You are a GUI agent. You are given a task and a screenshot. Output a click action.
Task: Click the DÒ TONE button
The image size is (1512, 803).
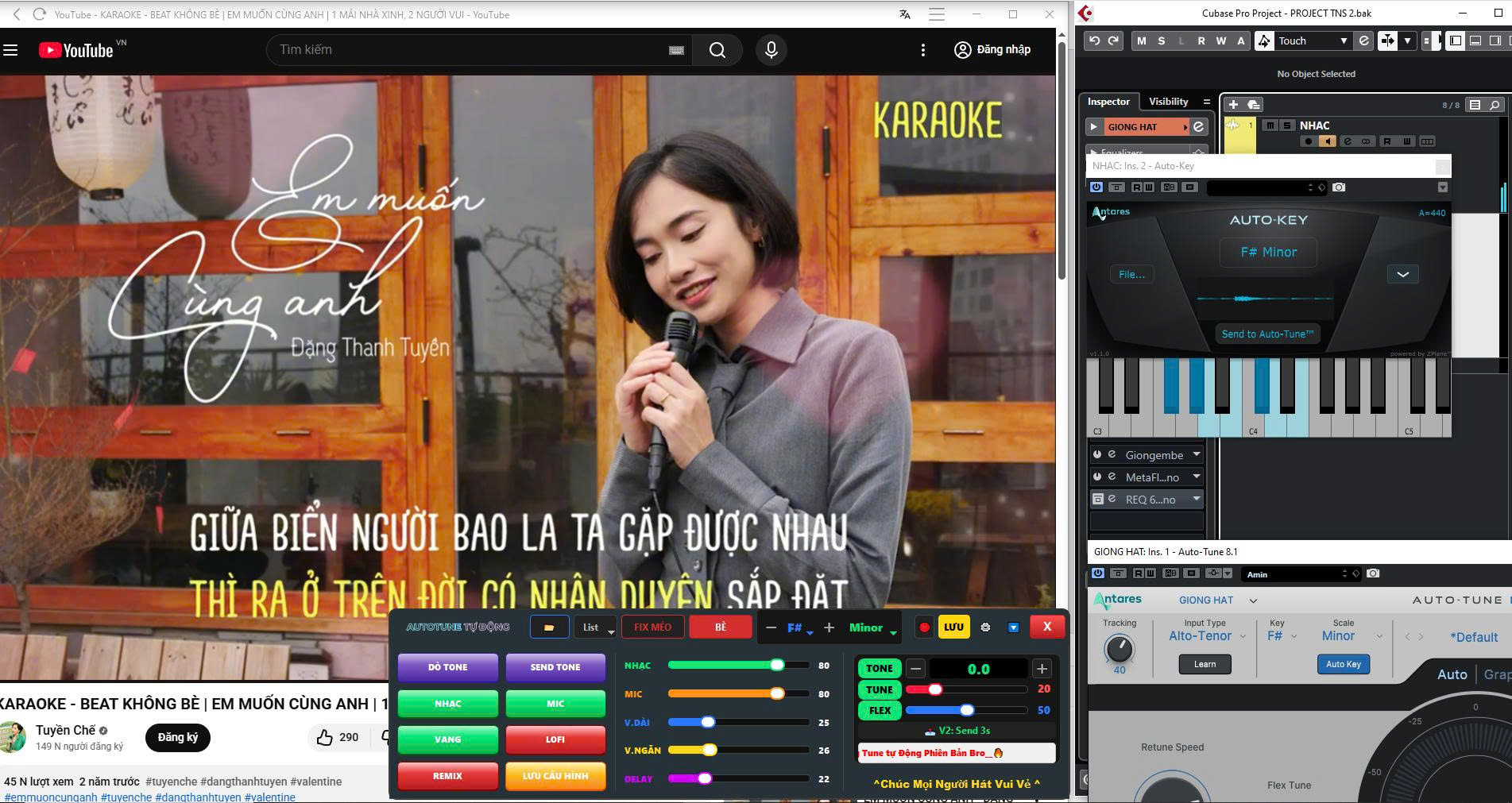[447, 667]
